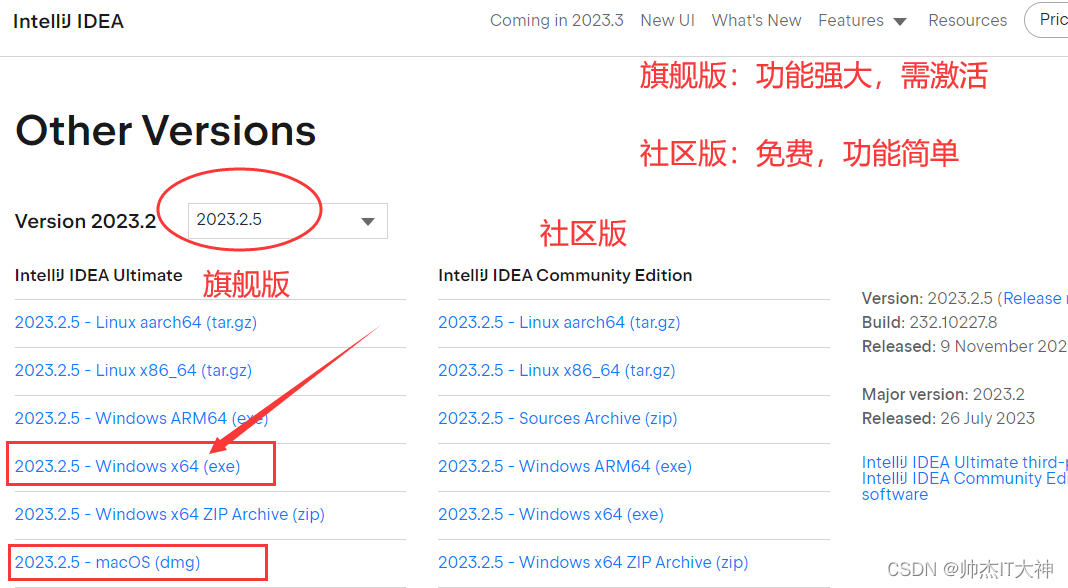The width and height of the screenshot is (1068, 588).
Task: Click the version dropdown arrow
Action: [368, 221]
